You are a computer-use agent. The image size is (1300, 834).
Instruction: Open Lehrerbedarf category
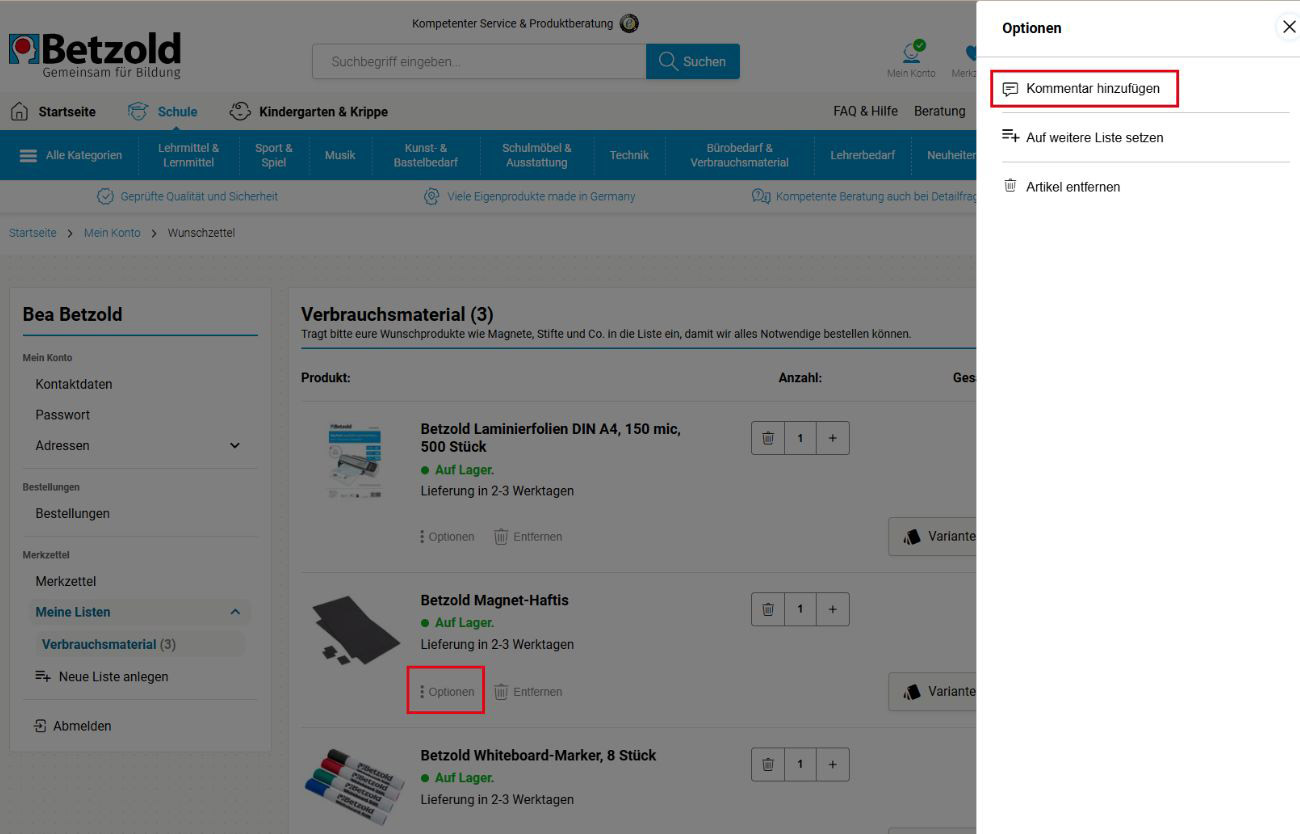[x=862, y=155]
